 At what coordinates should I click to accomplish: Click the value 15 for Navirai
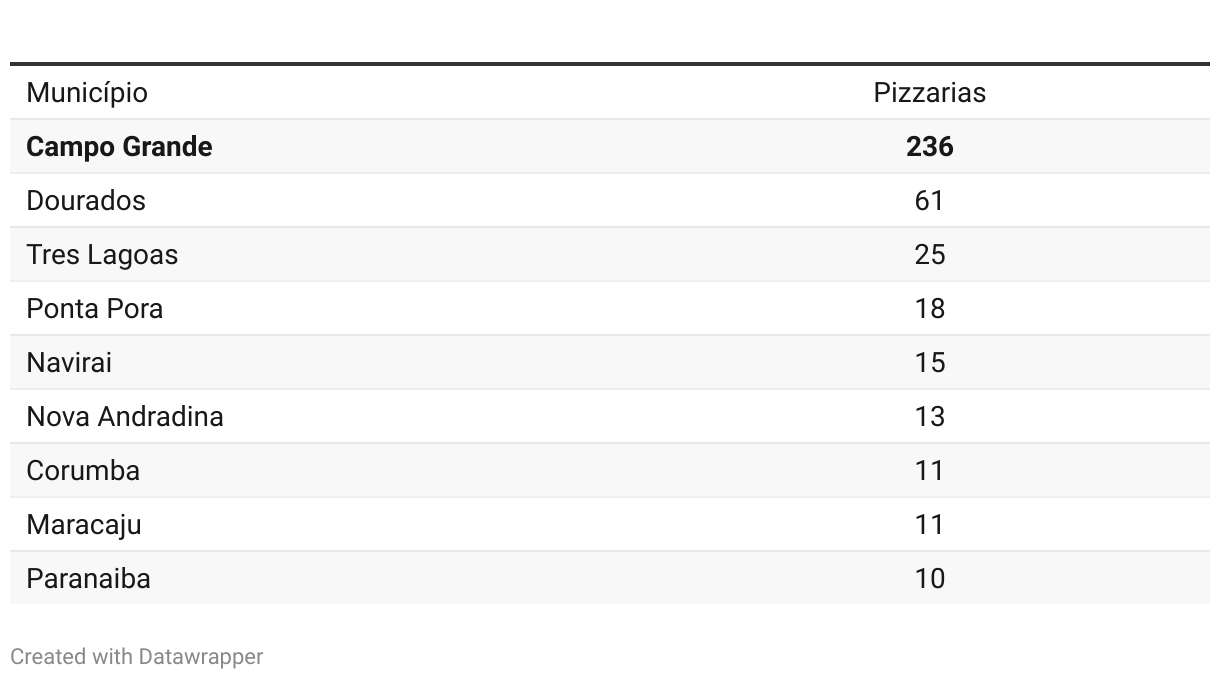[x=929, y=363]
